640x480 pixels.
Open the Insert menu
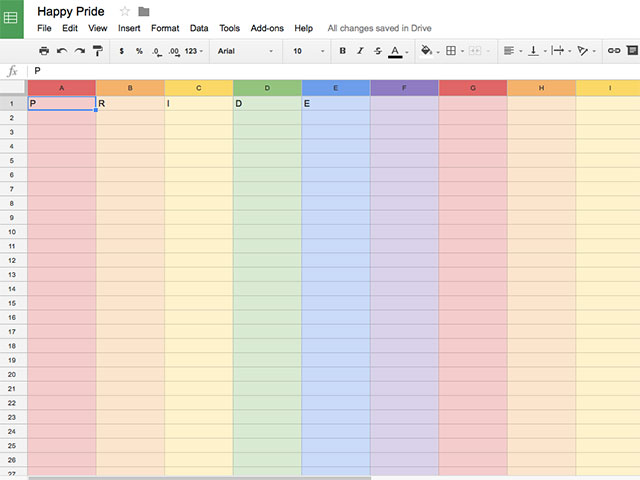tap(129, 29)
